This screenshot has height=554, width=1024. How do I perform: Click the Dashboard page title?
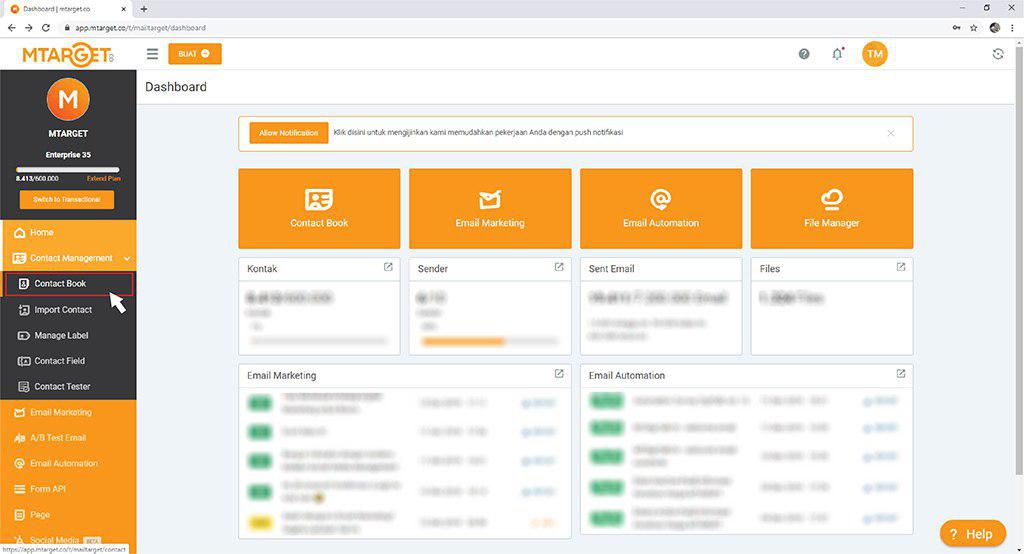tap(176, 87)
